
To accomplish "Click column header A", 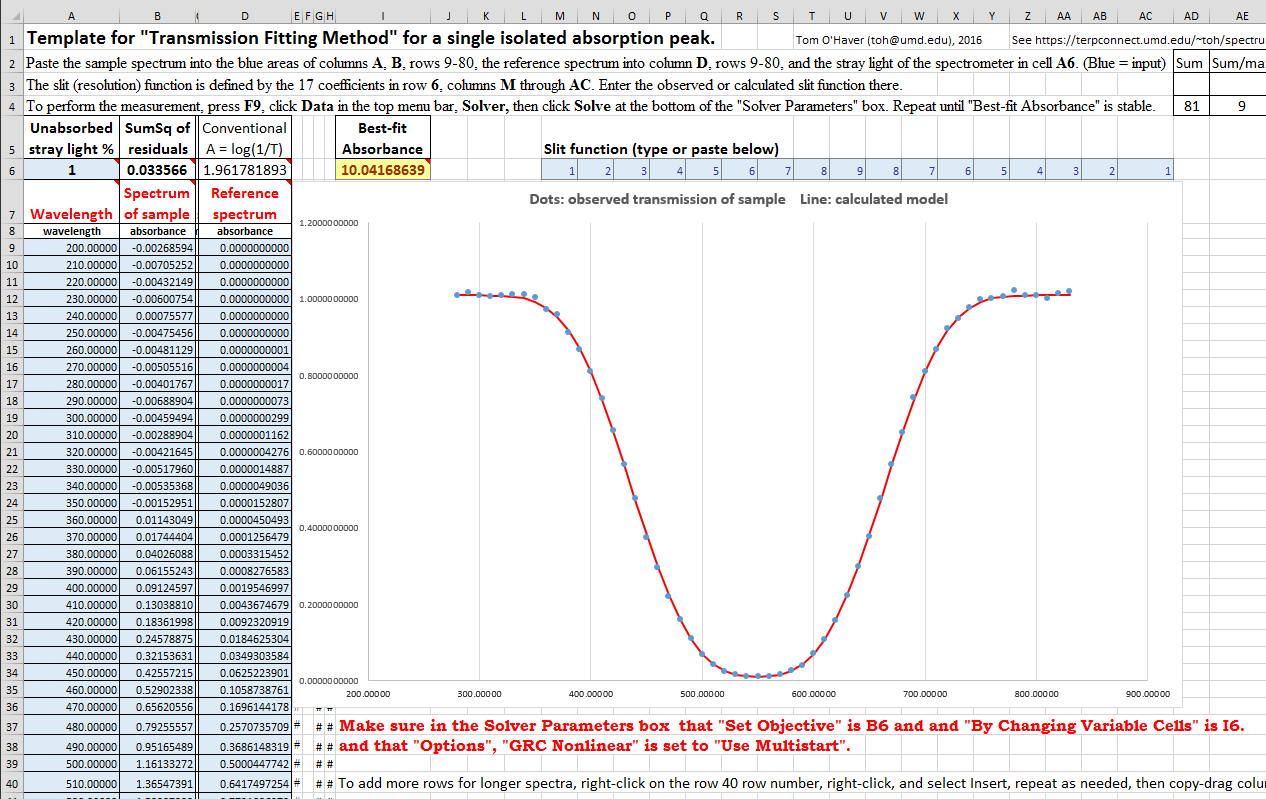I will (71, 17).
